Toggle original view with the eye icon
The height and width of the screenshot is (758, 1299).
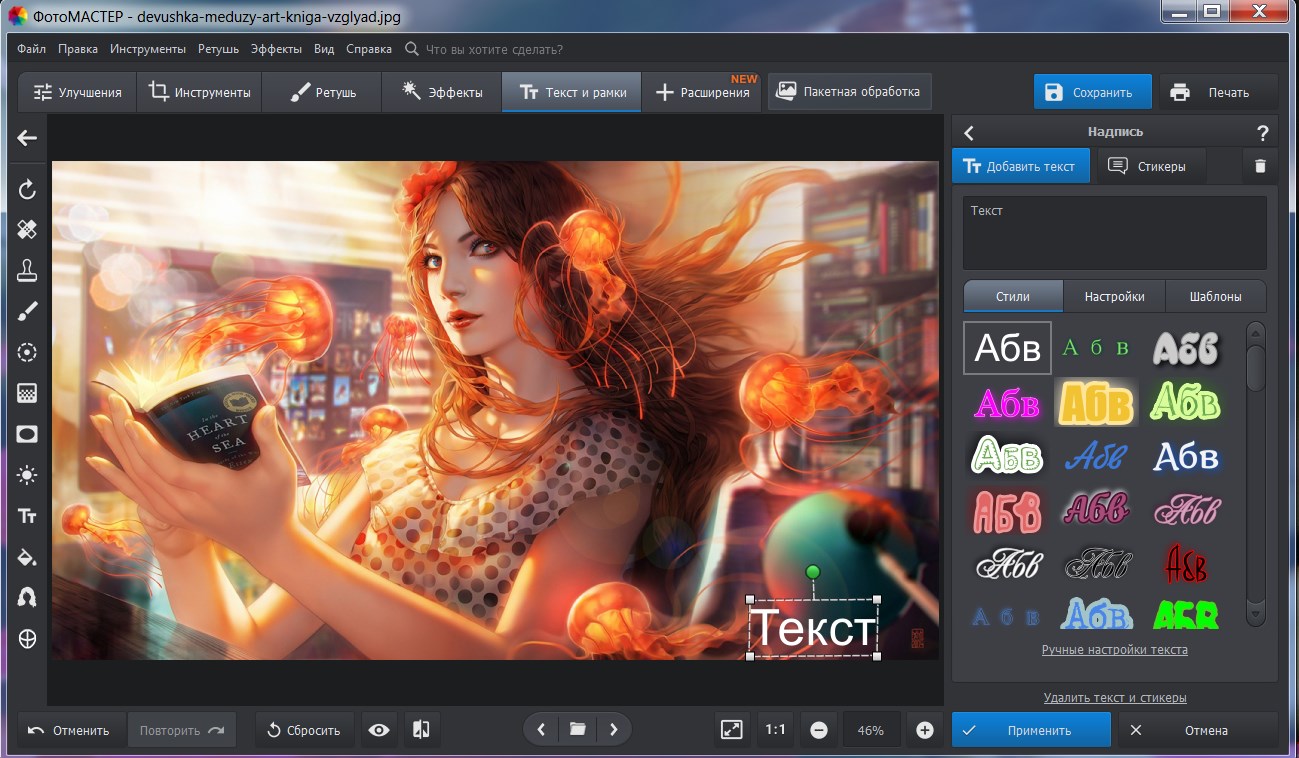pos(379,730)
